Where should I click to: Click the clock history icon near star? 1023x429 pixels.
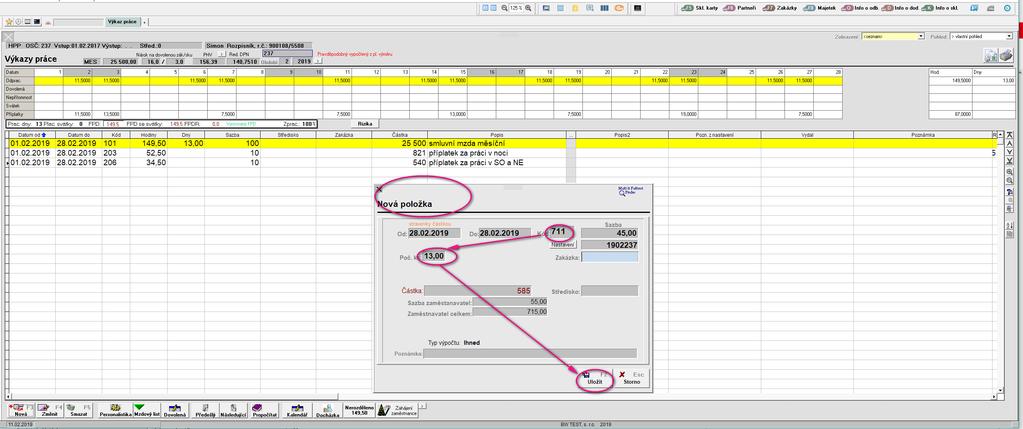tap(18, 22)
